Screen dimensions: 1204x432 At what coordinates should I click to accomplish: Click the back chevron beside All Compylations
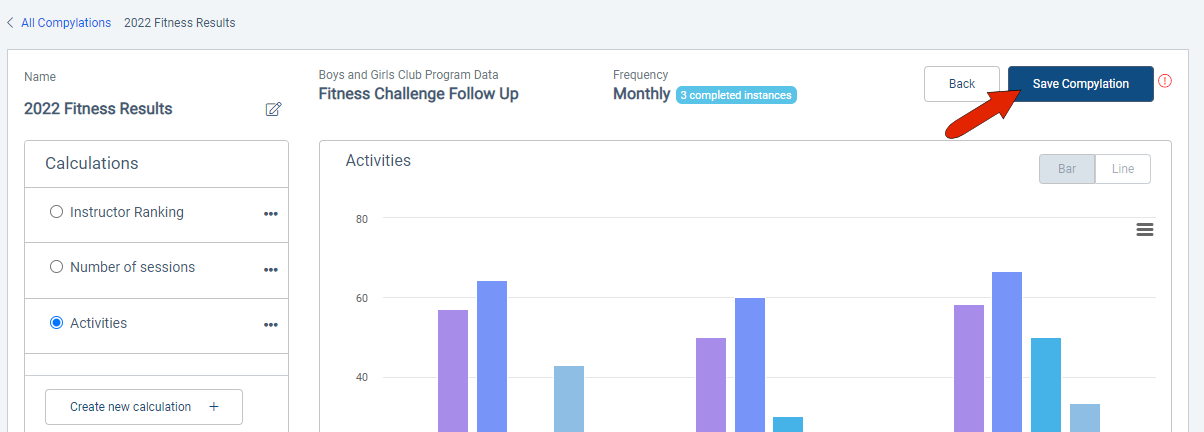point(10,22)
